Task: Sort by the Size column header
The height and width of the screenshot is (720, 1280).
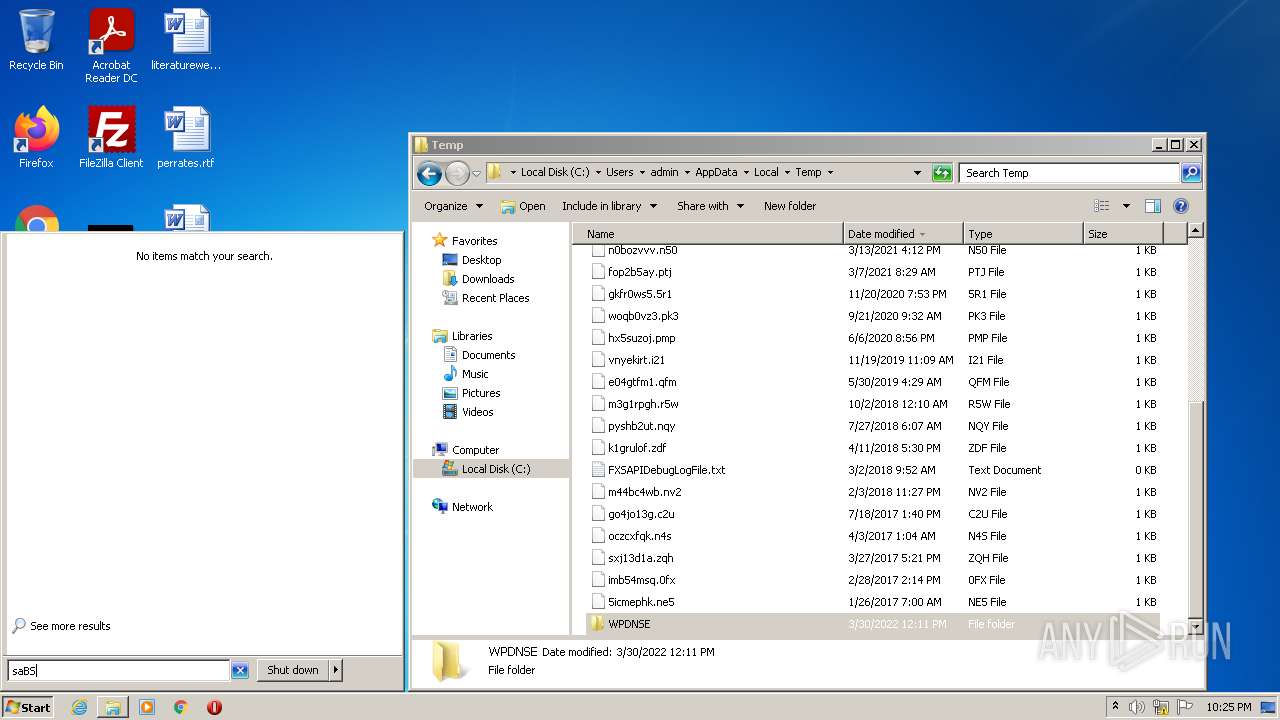Action: coord(1124,234)
